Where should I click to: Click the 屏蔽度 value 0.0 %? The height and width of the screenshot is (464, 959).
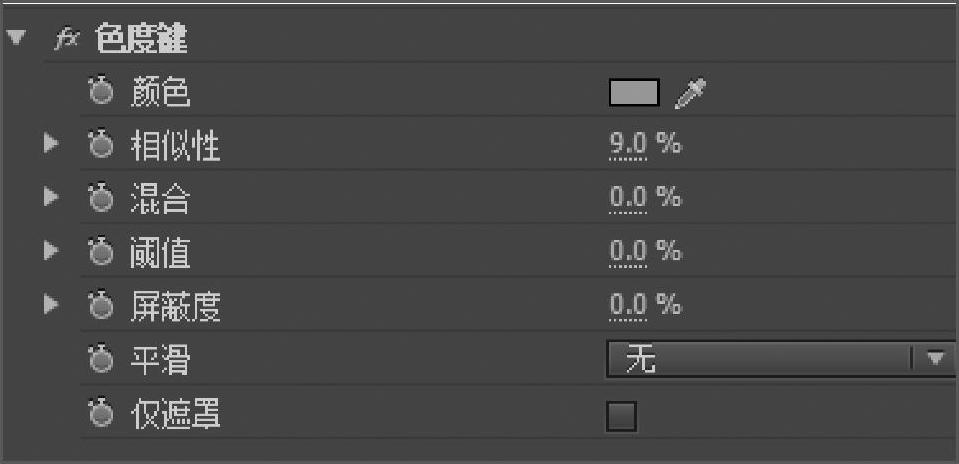(x=629, y=304)
